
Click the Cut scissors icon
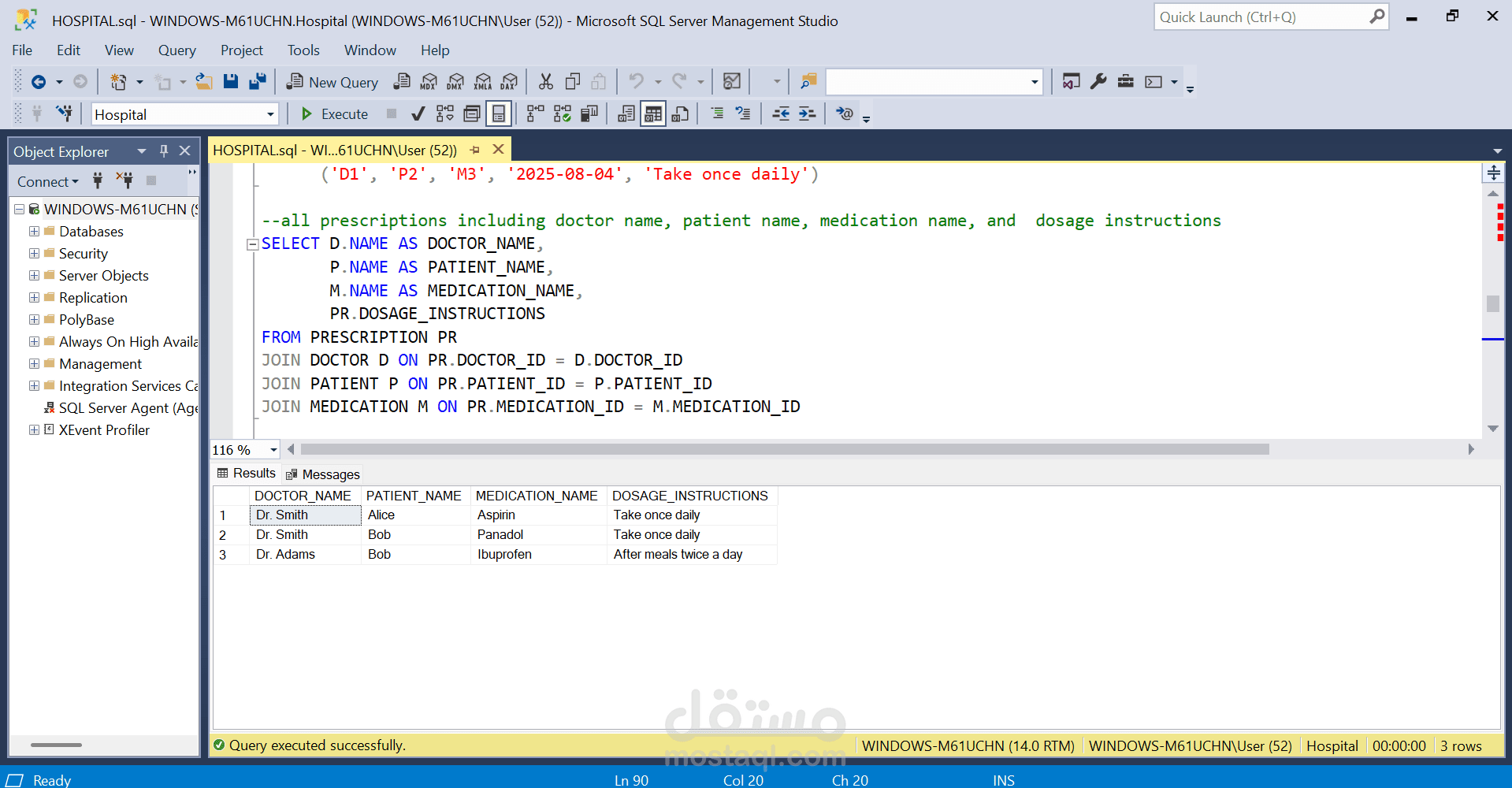[545, 81]
